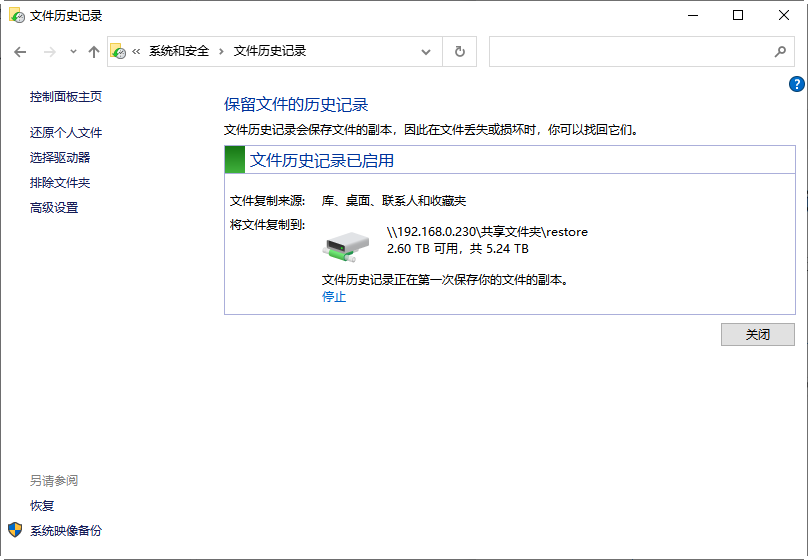
Task: Open the 系统和安全 breadcrumb
Action: (179, 51)
